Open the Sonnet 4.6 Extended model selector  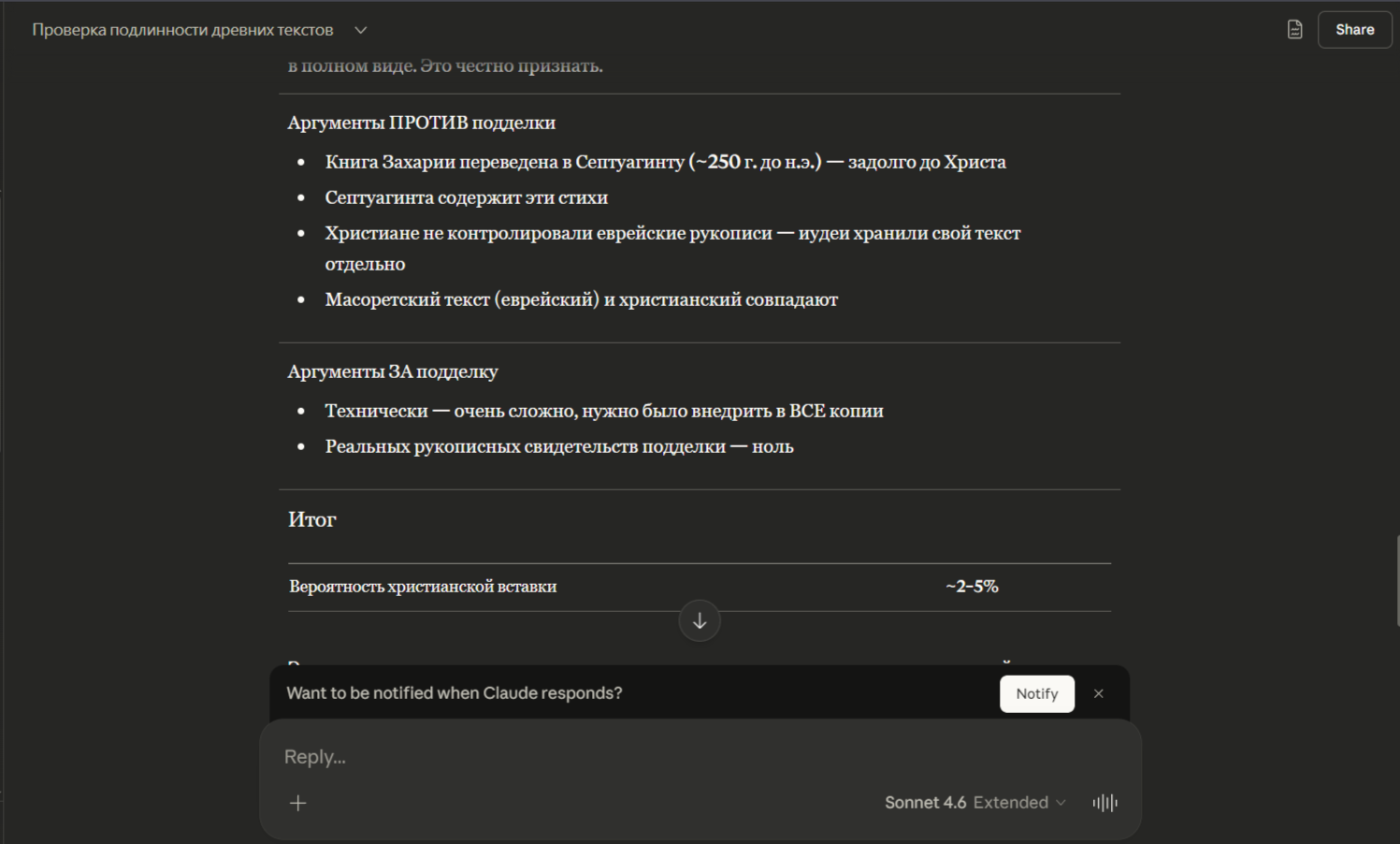(x=974, y=803)
